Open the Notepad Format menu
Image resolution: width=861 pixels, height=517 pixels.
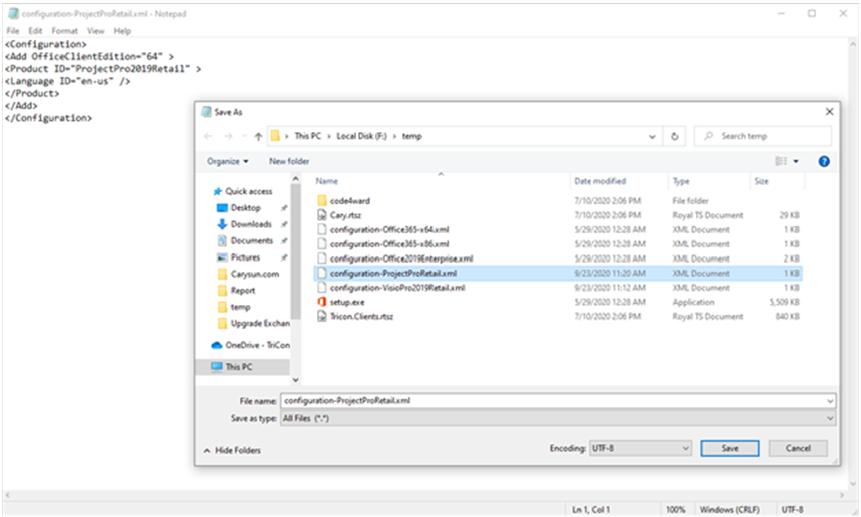[65, 31]
